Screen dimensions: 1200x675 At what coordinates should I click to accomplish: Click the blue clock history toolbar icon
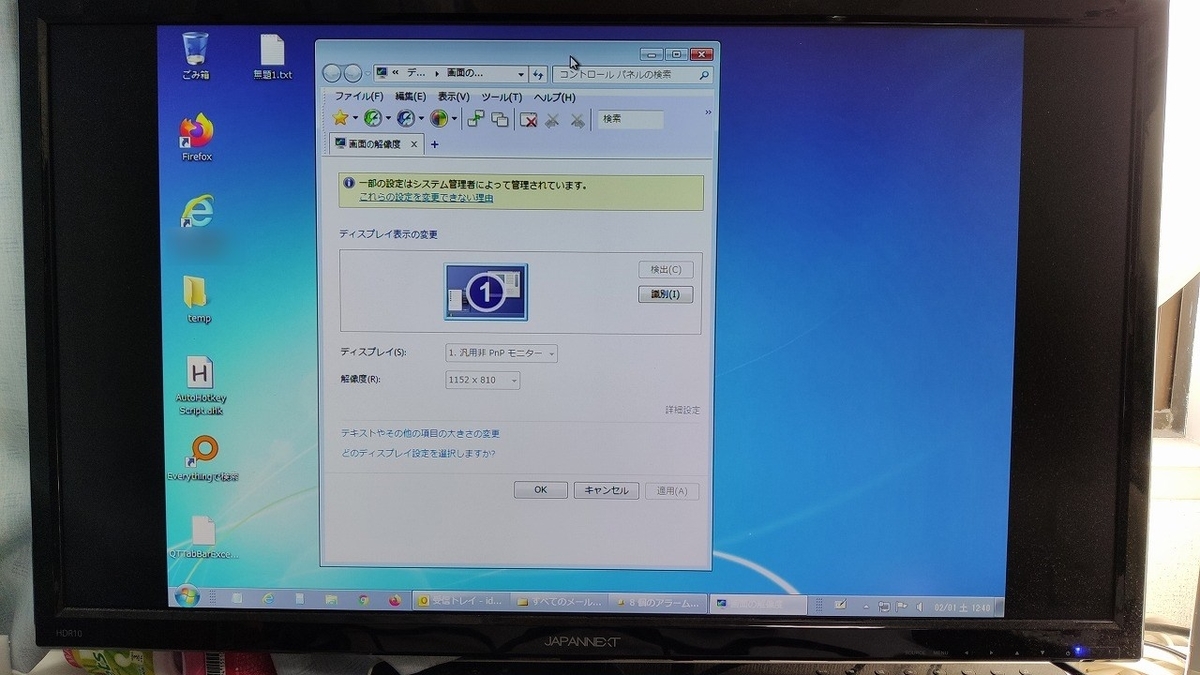(405, 119)
